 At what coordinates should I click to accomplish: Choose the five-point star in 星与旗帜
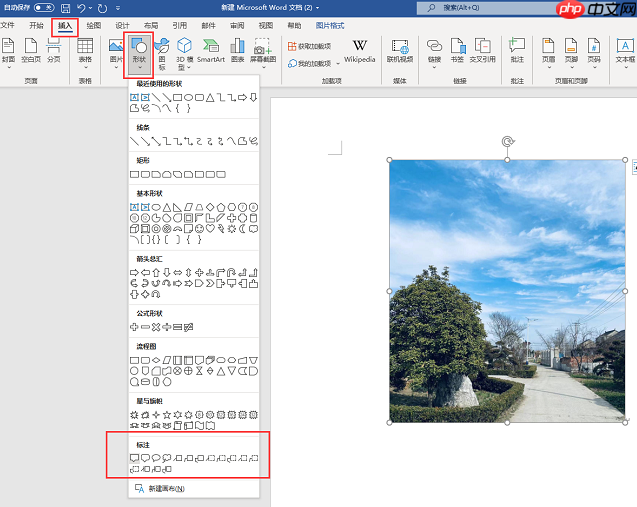coord(167,415)
